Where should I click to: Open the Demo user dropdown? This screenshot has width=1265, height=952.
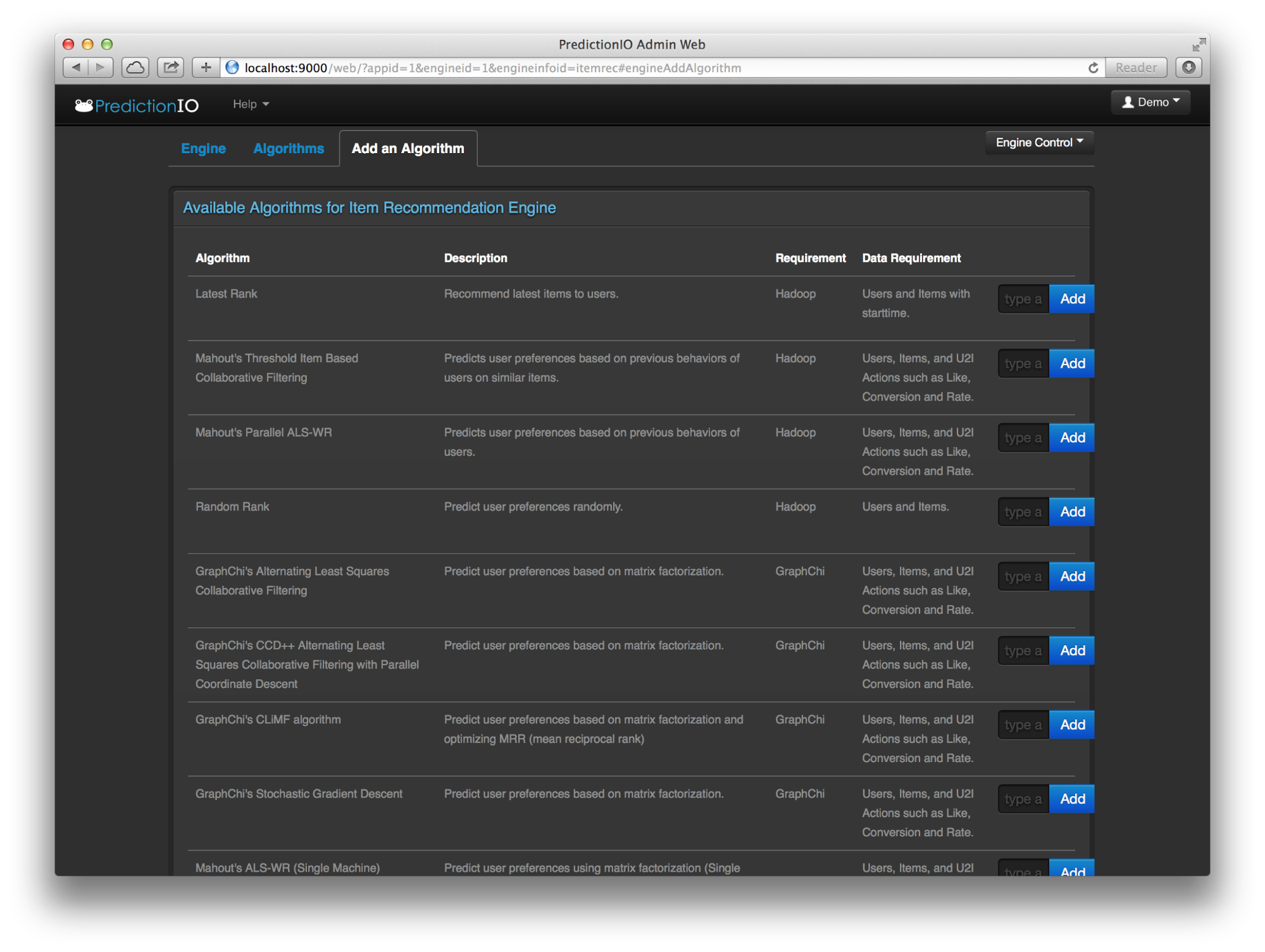(1150, 102)
